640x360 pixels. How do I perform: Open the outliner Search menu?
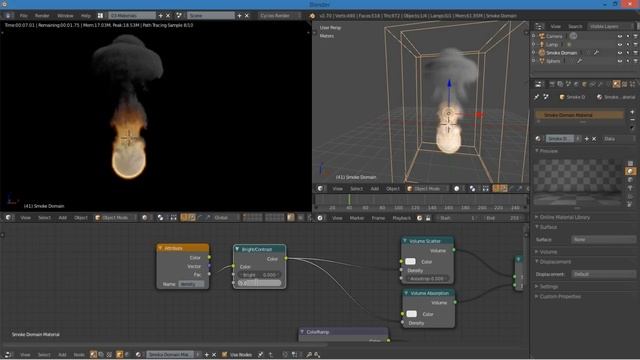click(x=575, y=27)
